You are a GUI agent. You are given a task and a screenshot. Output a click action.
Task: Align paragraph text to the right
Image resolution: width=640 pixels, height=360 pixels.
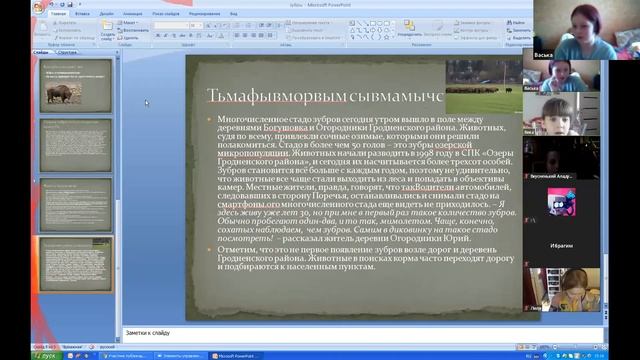(253, 36)
